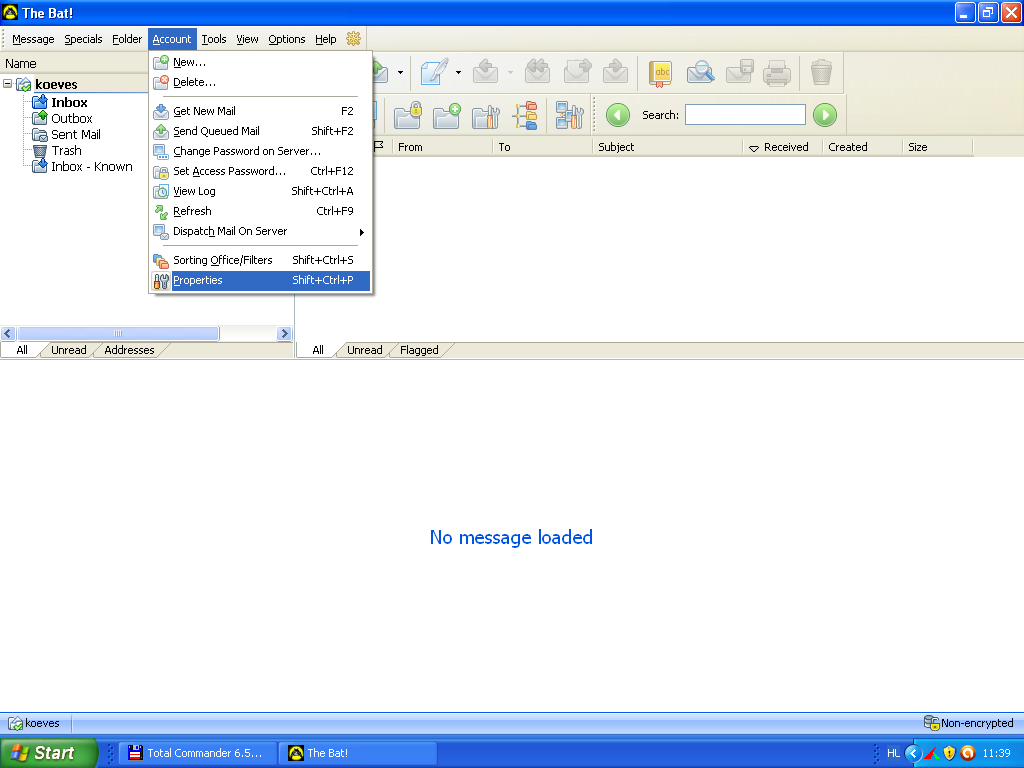Choose New... in the Account menu

[x=261, y=63]
